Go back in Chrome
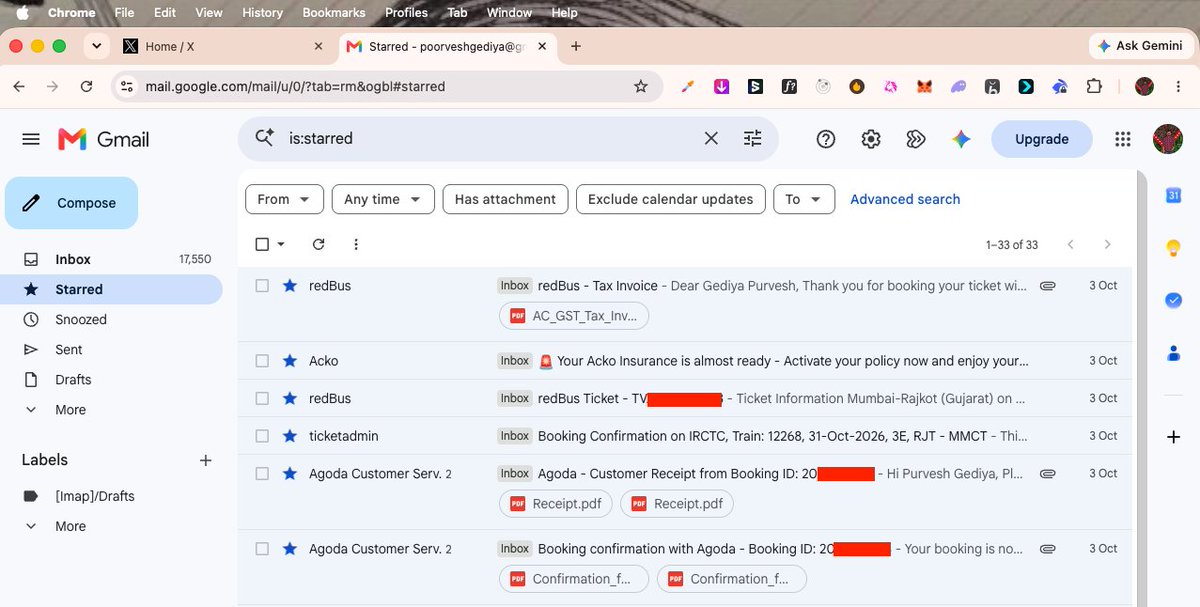 (19, 87)
